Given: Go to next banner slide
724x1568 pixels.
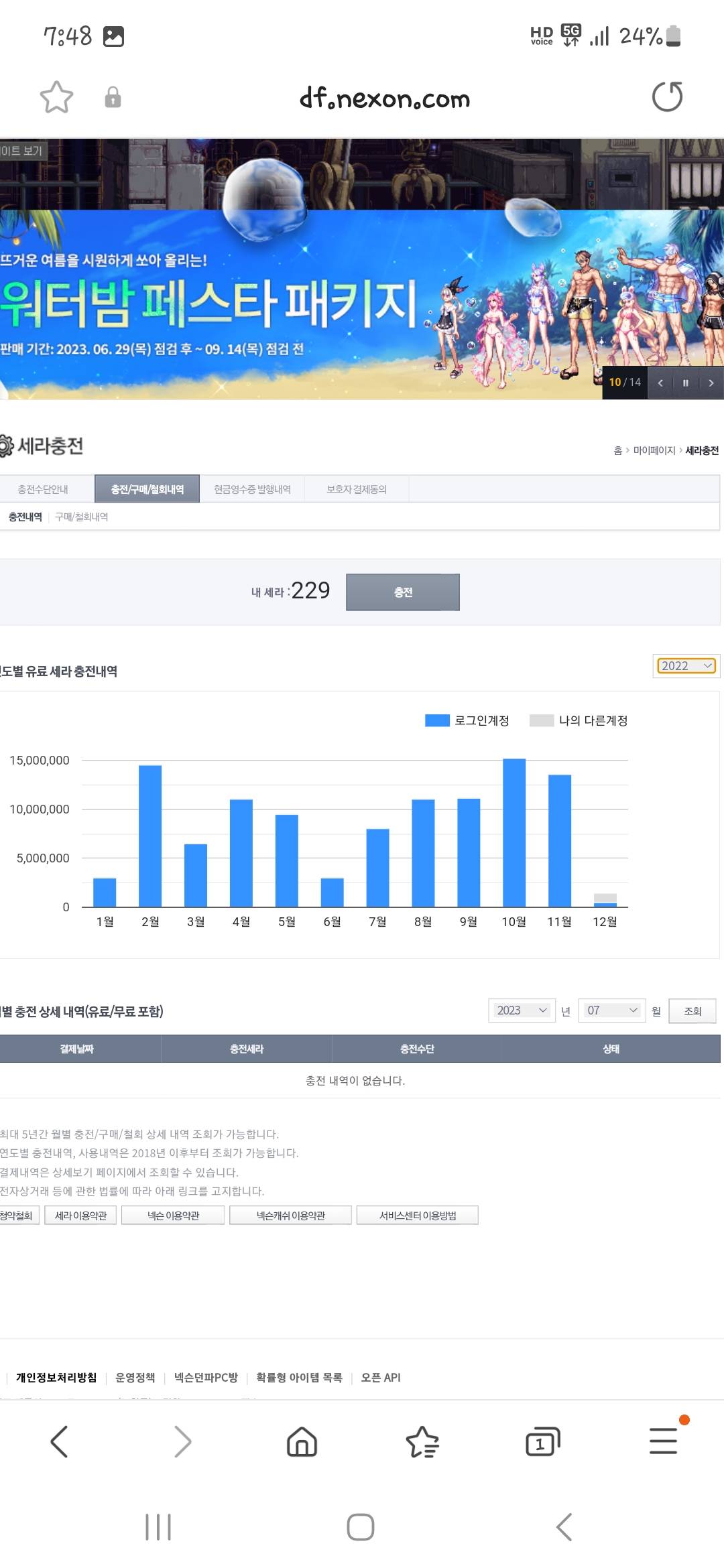Looking at the screenshot, I should (711, 383).
